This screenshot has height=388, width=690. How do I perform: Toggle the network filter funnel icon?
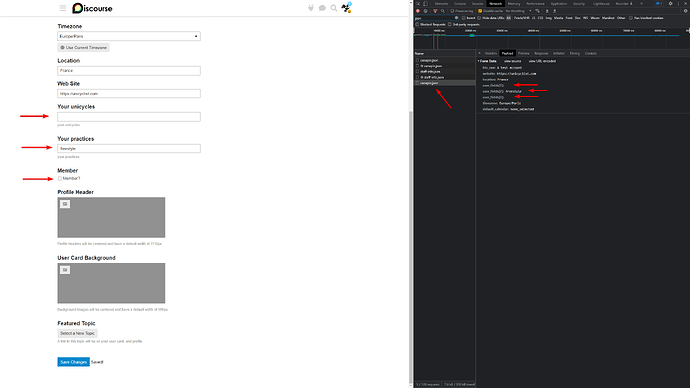click(435, 11)
